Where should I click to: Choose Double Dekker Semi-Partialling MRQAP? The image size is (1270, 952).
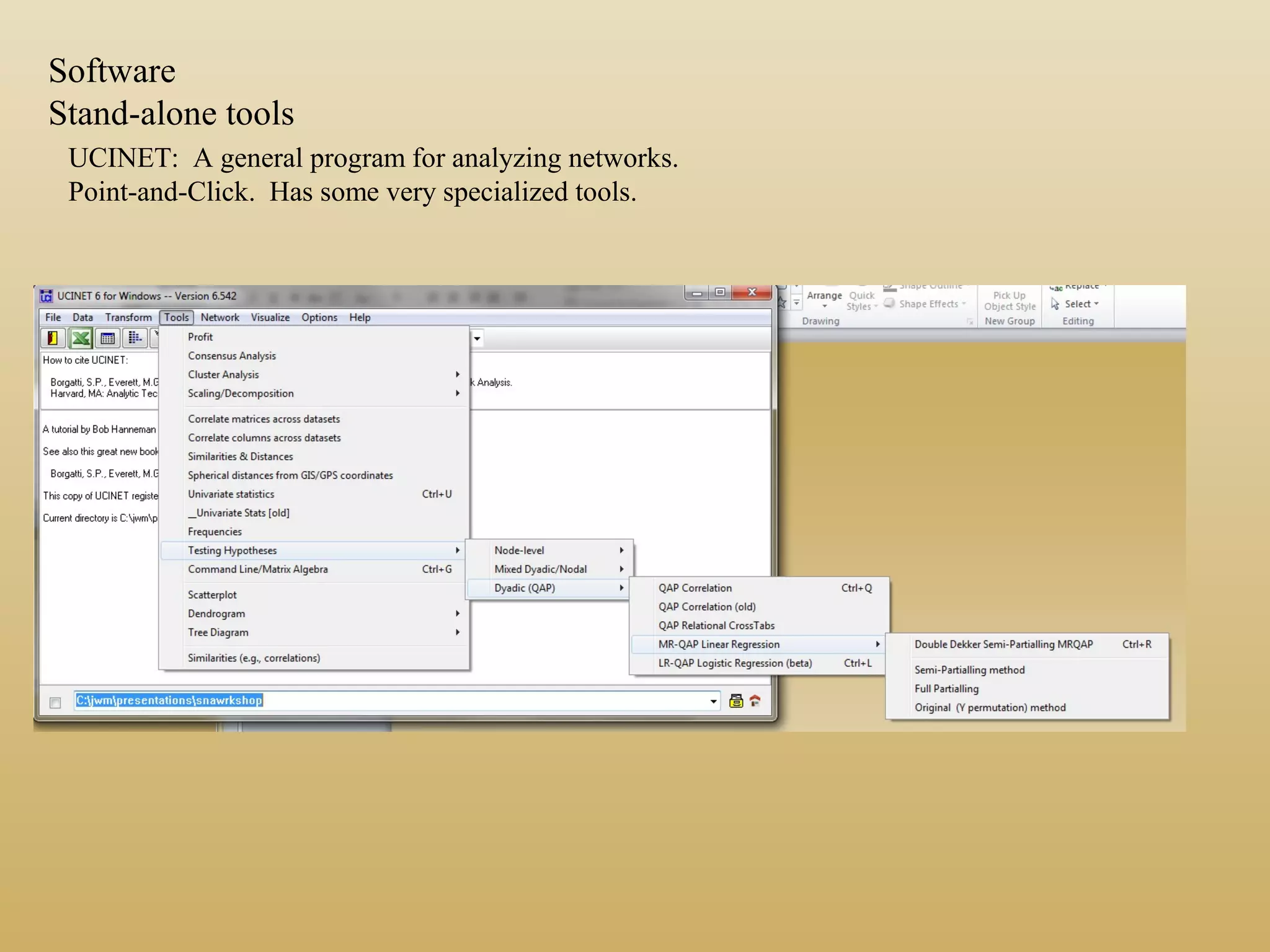coord(1028,645)
